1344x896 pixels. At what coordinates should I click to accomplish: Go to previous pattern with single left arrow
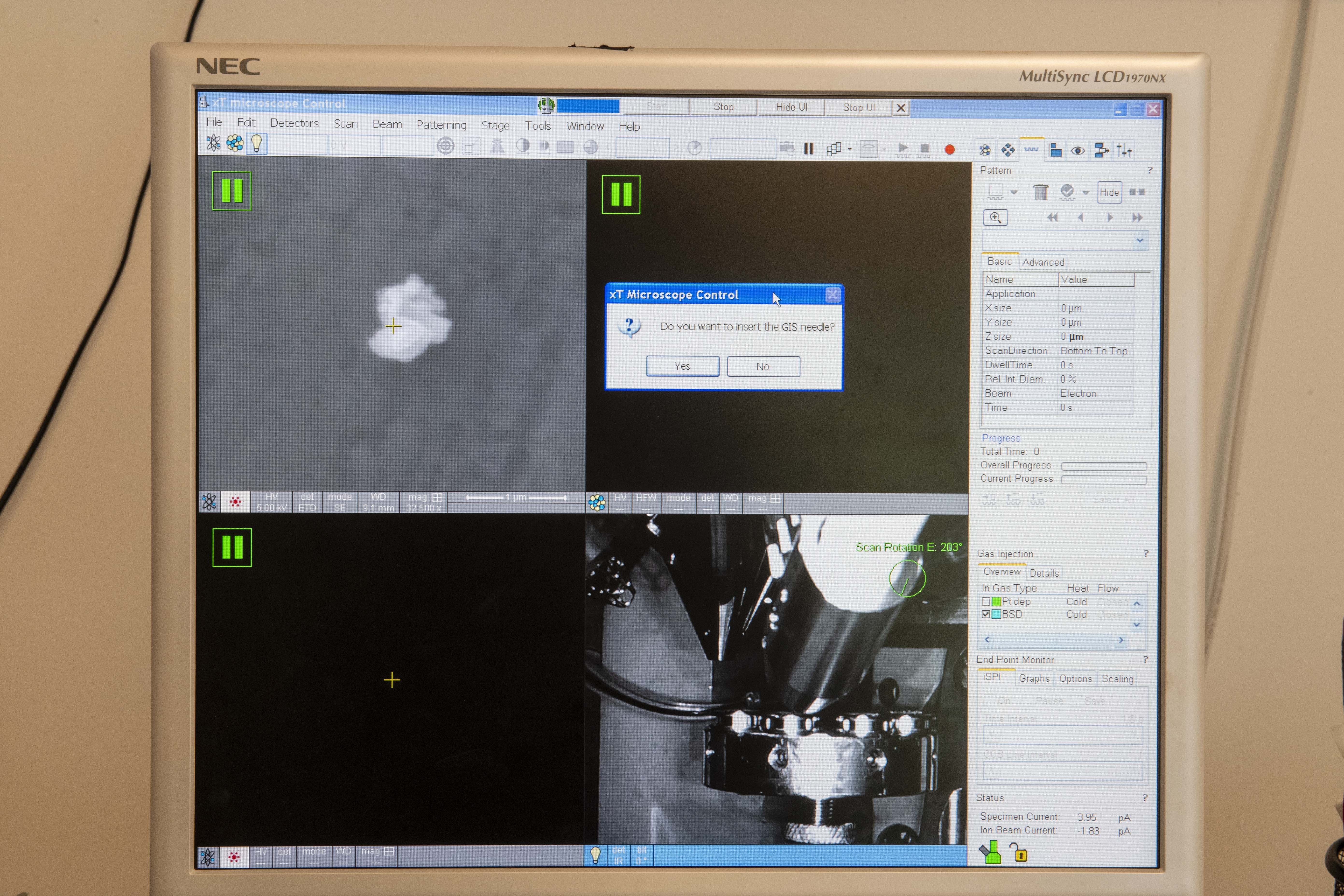[1081, 218]
